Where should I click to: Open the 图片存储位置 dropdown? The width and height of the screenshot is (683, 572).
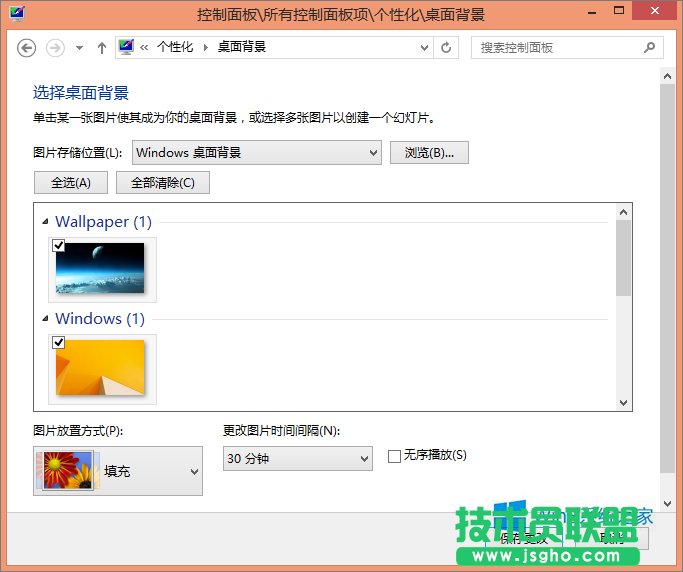[x=257, y=152]
